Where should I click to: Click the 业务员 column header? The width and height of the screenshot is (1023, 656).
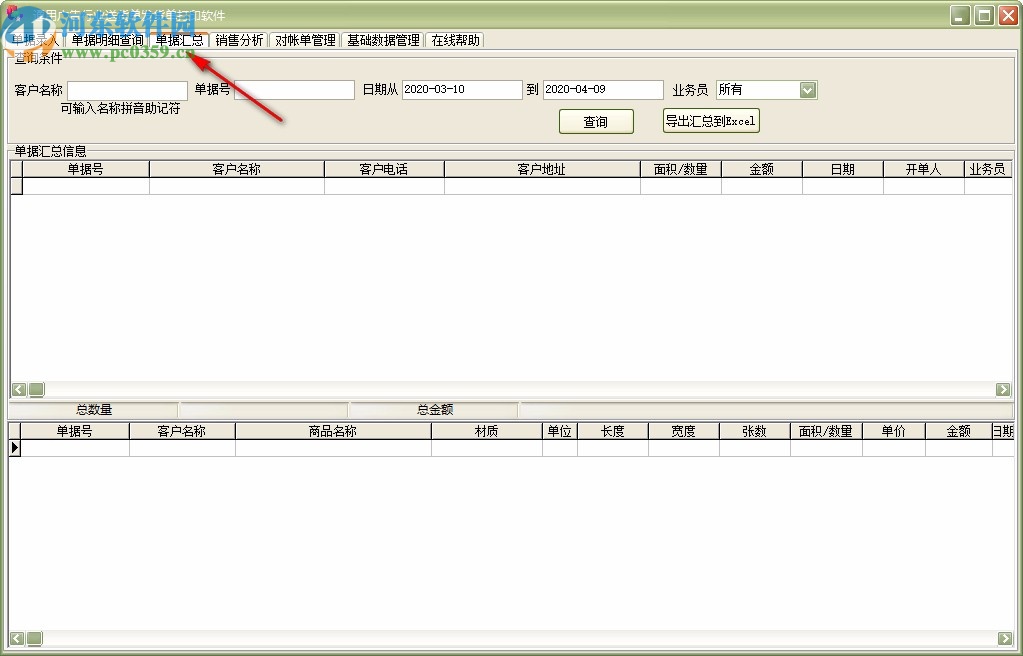click(x=988, y=169)
